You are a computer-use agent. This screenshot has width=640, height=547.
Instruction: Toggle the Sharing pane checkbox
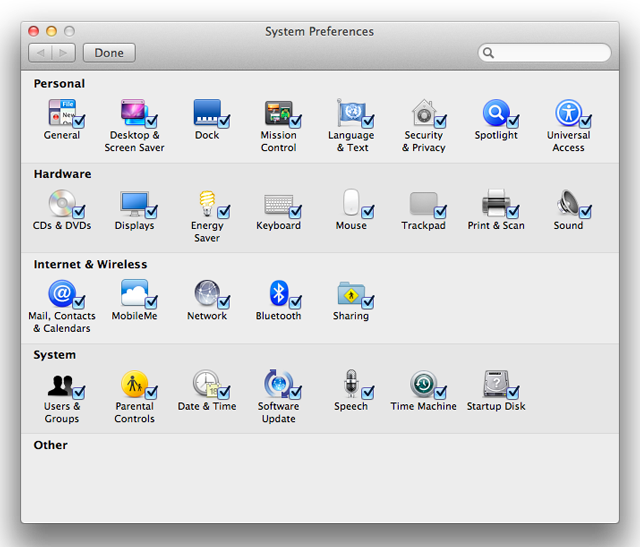coord(367,302)
